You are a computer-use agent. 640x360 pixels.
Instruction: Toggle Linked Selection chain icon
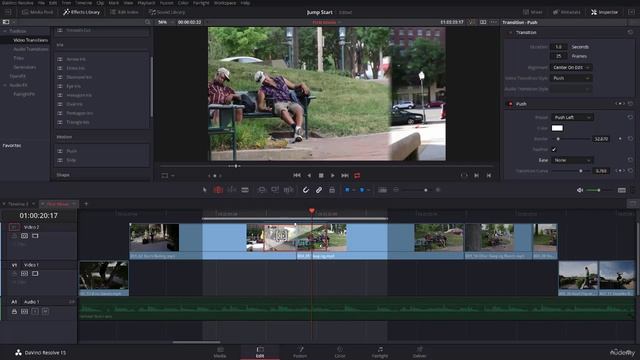point(319,190)
